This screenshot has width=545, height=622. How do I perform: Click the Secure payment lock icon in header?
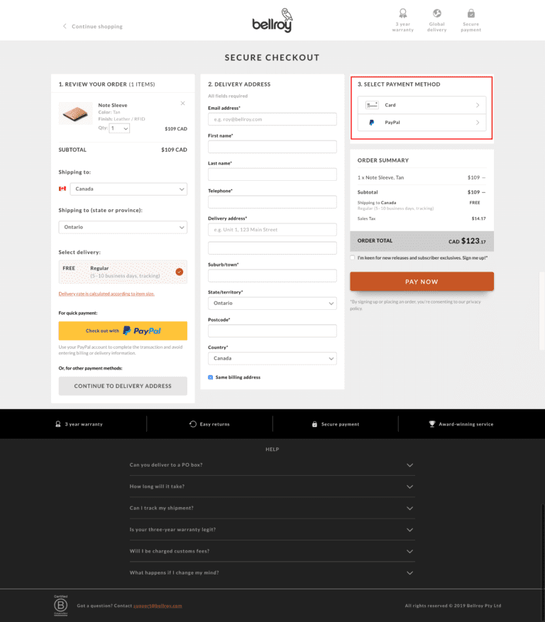click(471, 13)
